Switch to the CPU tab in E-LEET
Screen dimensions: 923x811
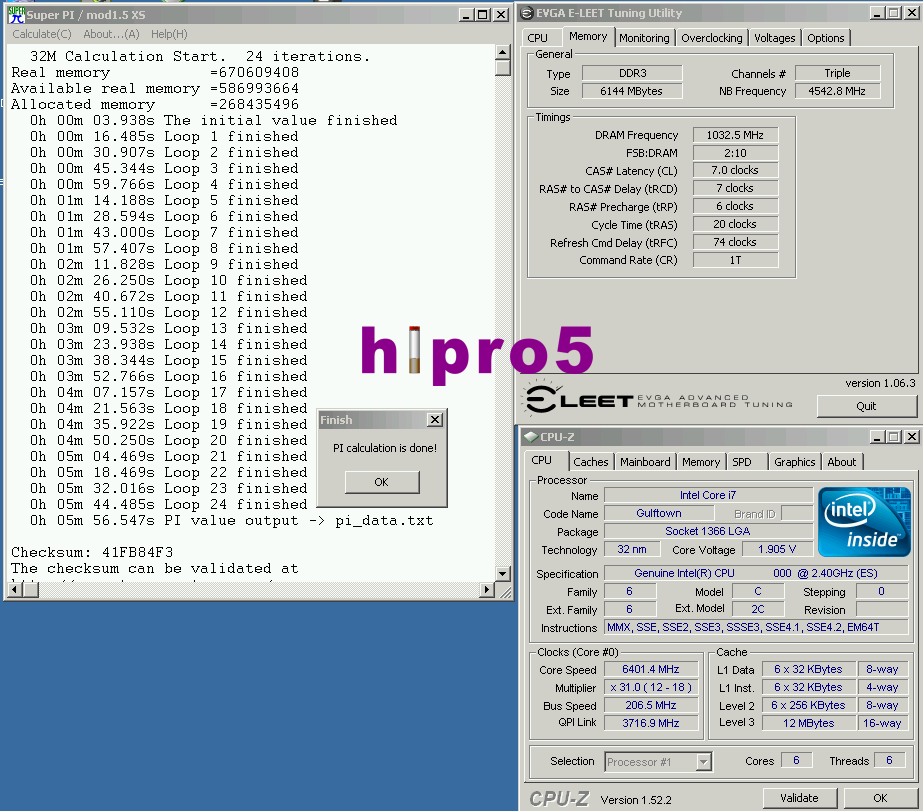pyautogui.click(x=537, y=38)
